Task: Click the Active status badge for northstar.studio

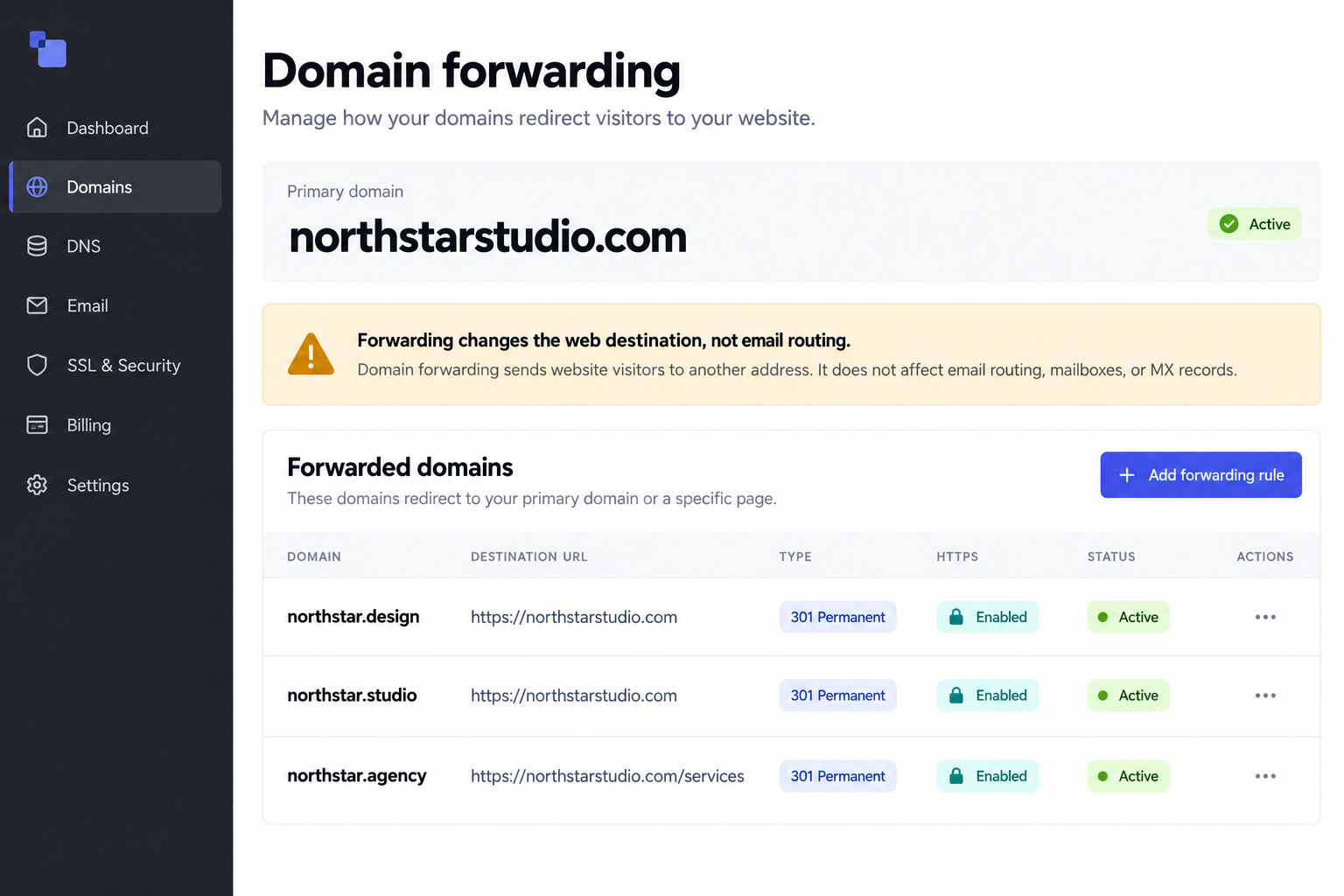Action: [x=1128, y=696]
